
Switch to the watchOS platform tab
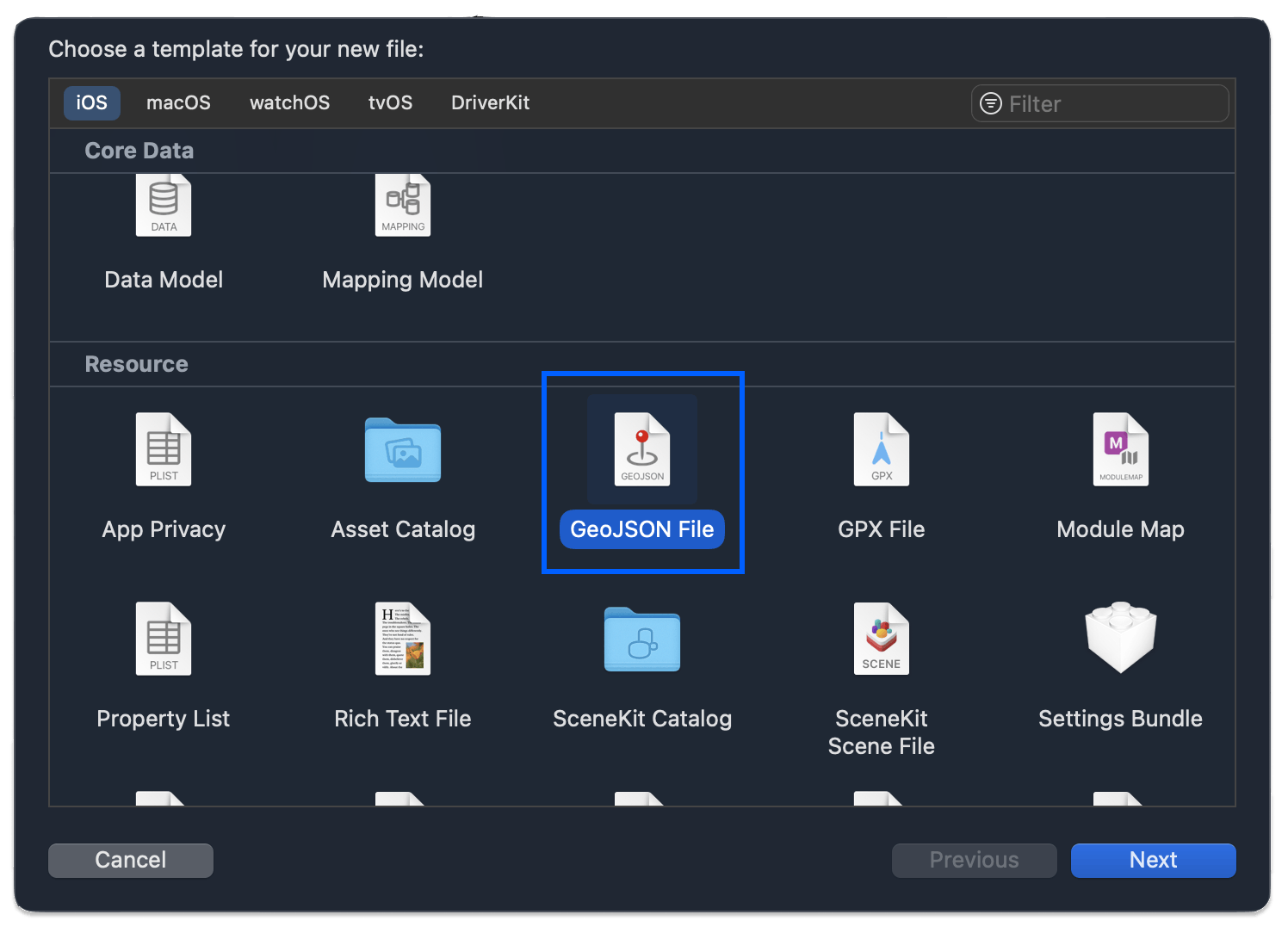[x=290, y=102]
